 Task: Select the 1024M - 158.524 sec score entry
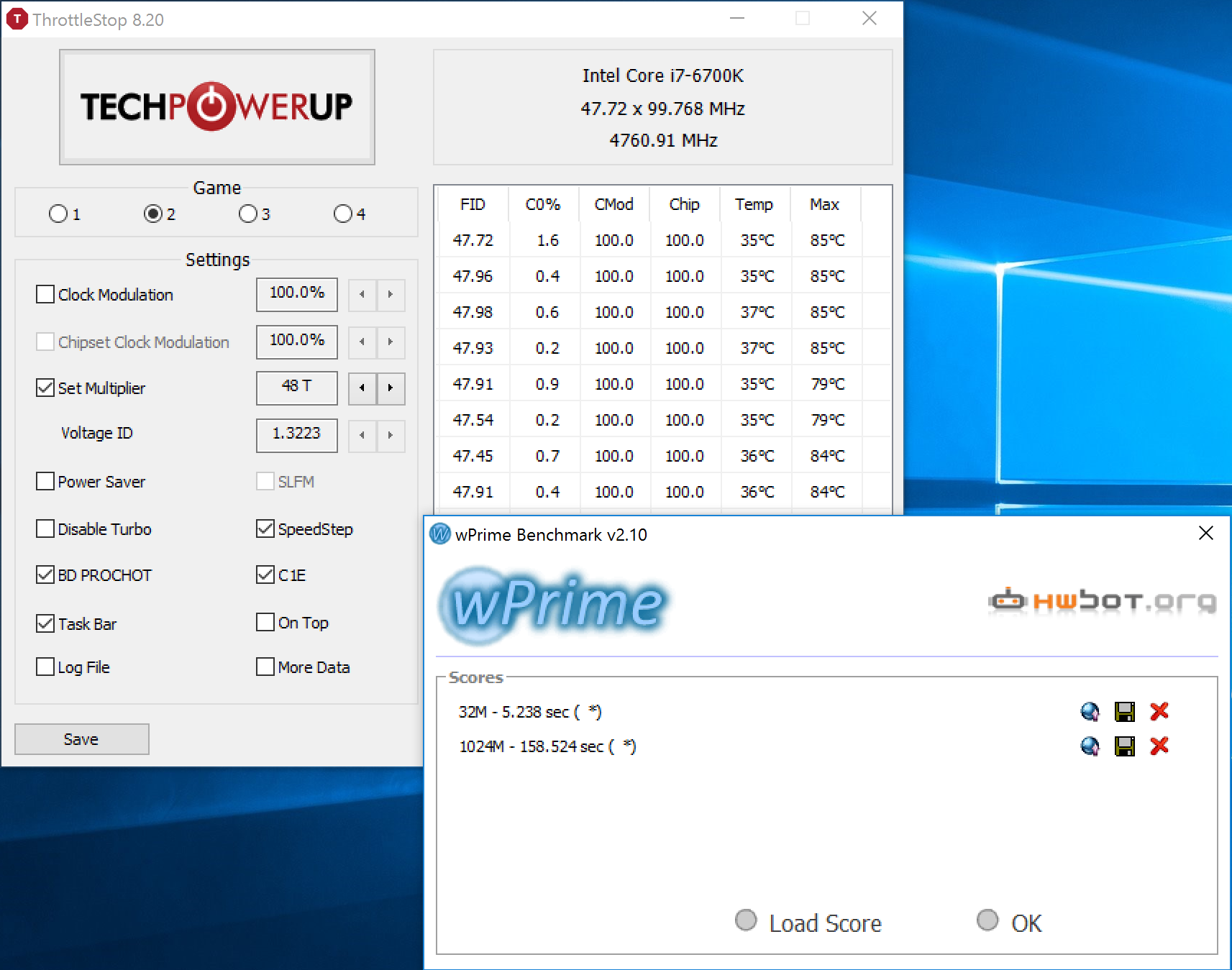[x=548, y=746]
